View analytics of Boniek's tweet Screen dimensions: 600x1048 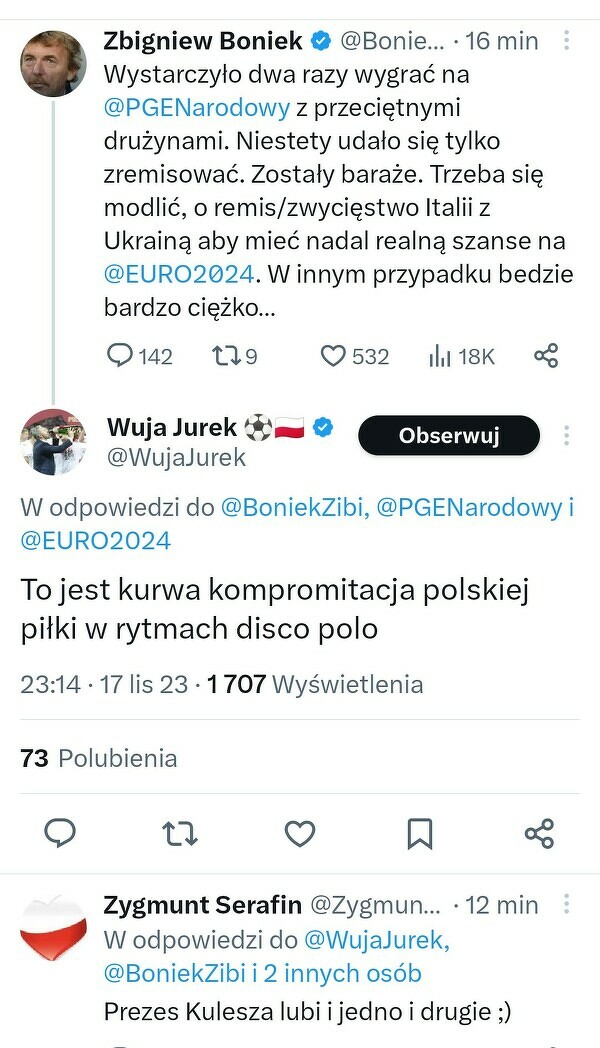439,356
